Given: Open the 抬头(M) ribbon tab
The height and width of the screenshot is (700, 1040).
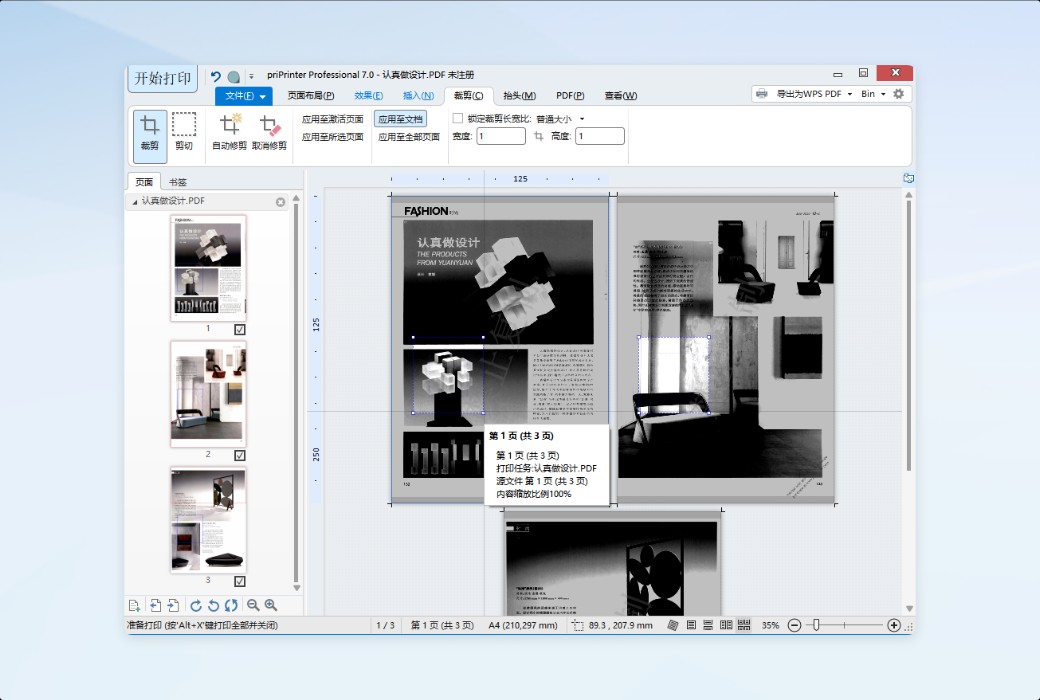Looking at the screenshot, I should coord(519,96).
